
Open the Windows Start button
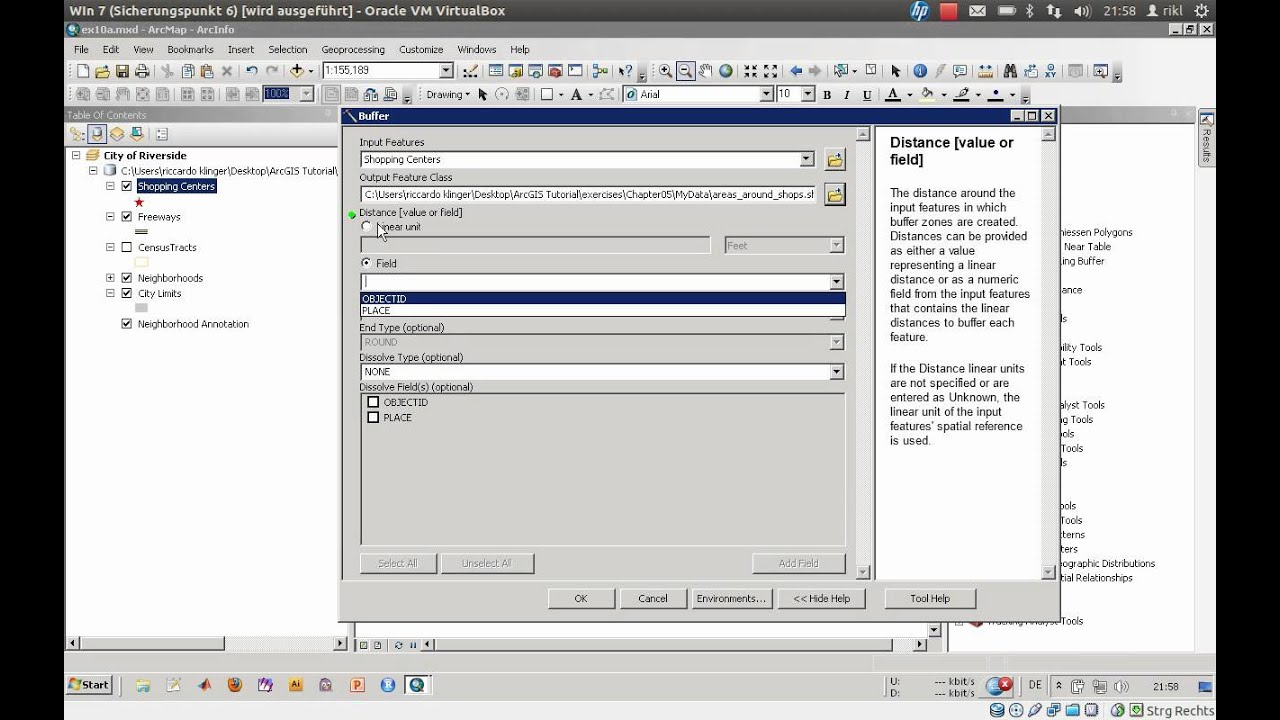pos(89,685)
